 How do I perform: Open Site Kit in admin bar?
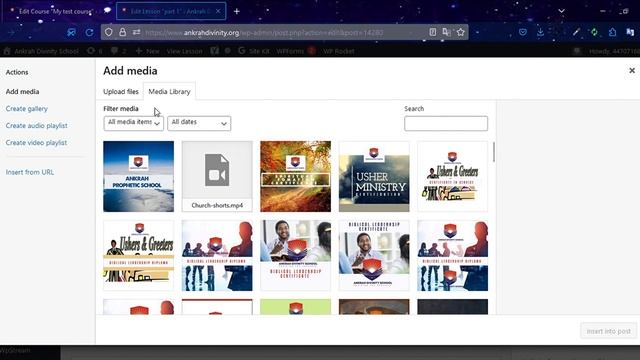click(x=254, y=51)
